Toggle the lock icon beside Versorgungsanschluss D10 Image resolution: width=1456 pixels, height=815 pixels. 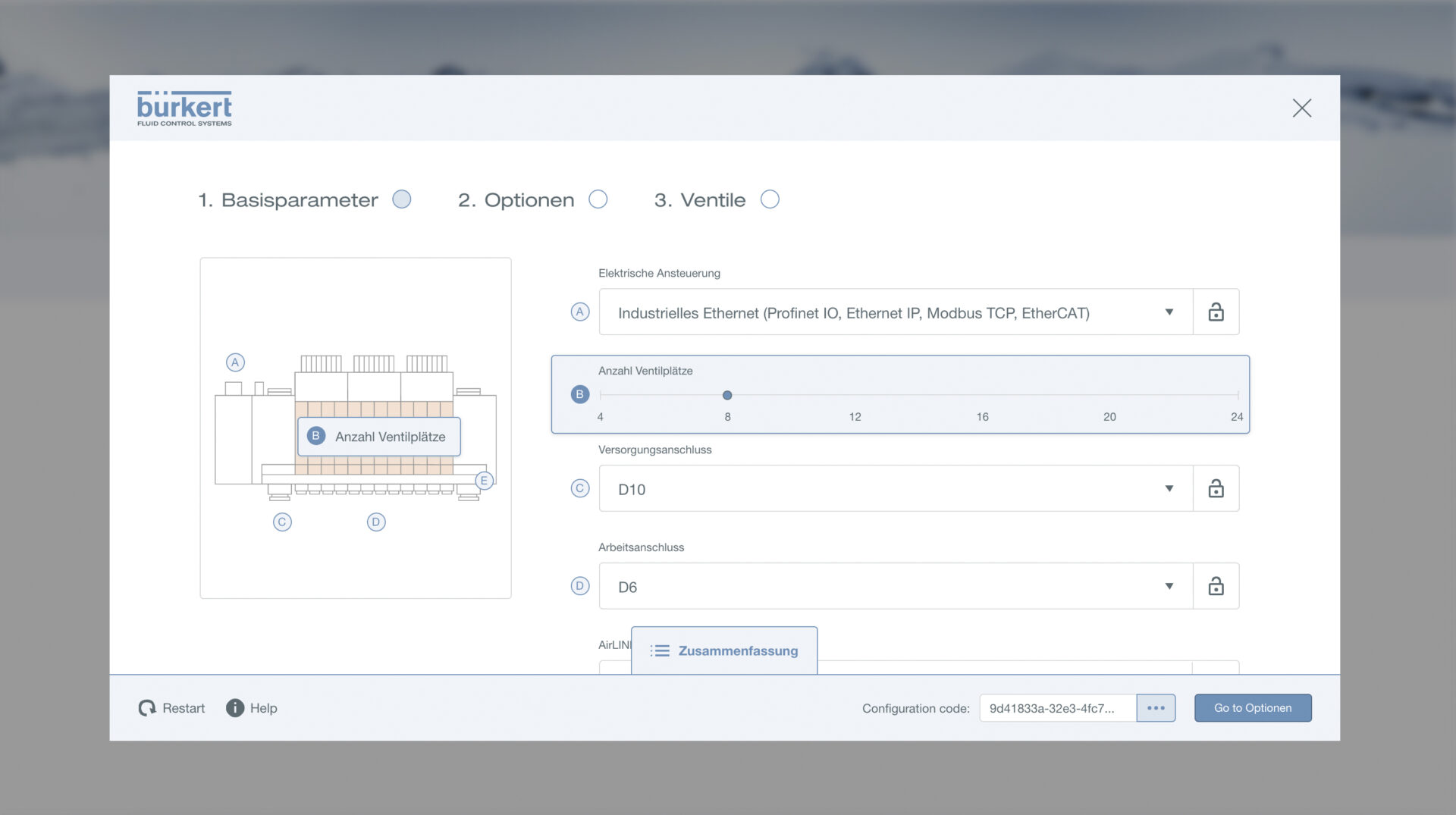[1216, 488]
